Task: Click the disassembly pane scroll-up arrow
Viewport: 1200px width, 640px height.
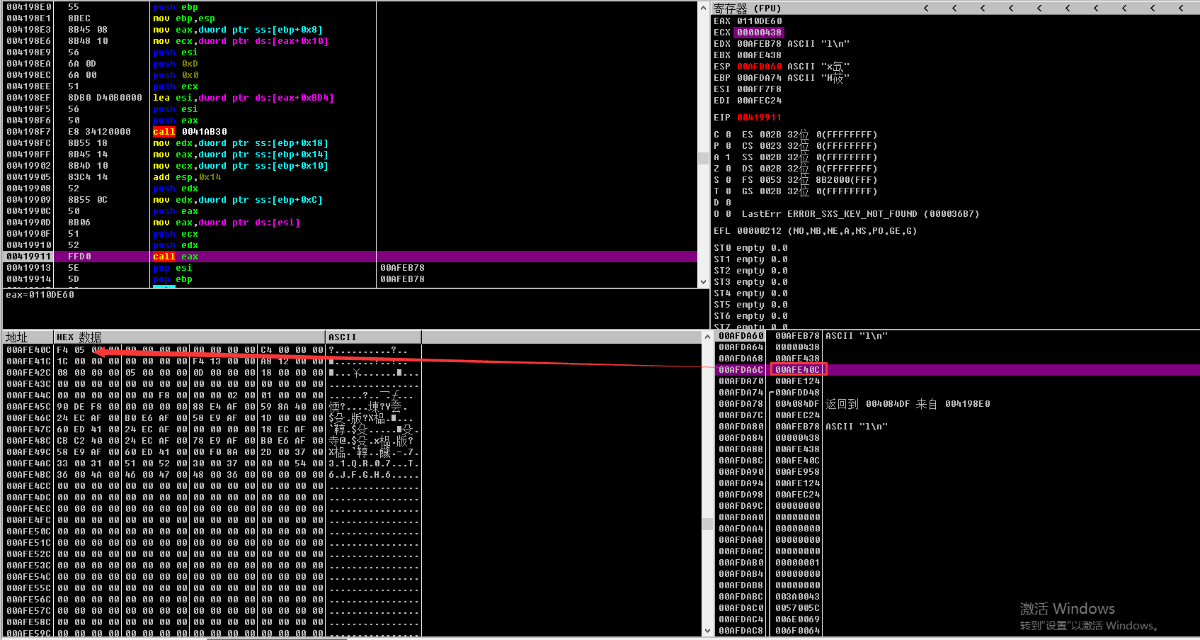Action: point(704,7)
